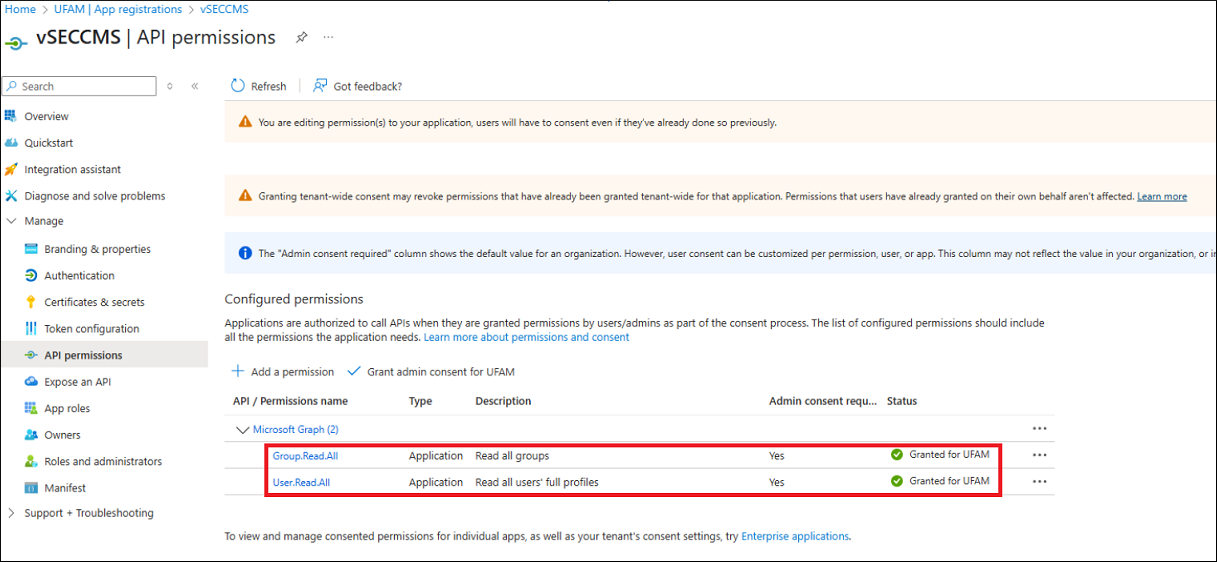Select API permissions in sidebar
This screenshot has width=1217, height=562.
104,355
